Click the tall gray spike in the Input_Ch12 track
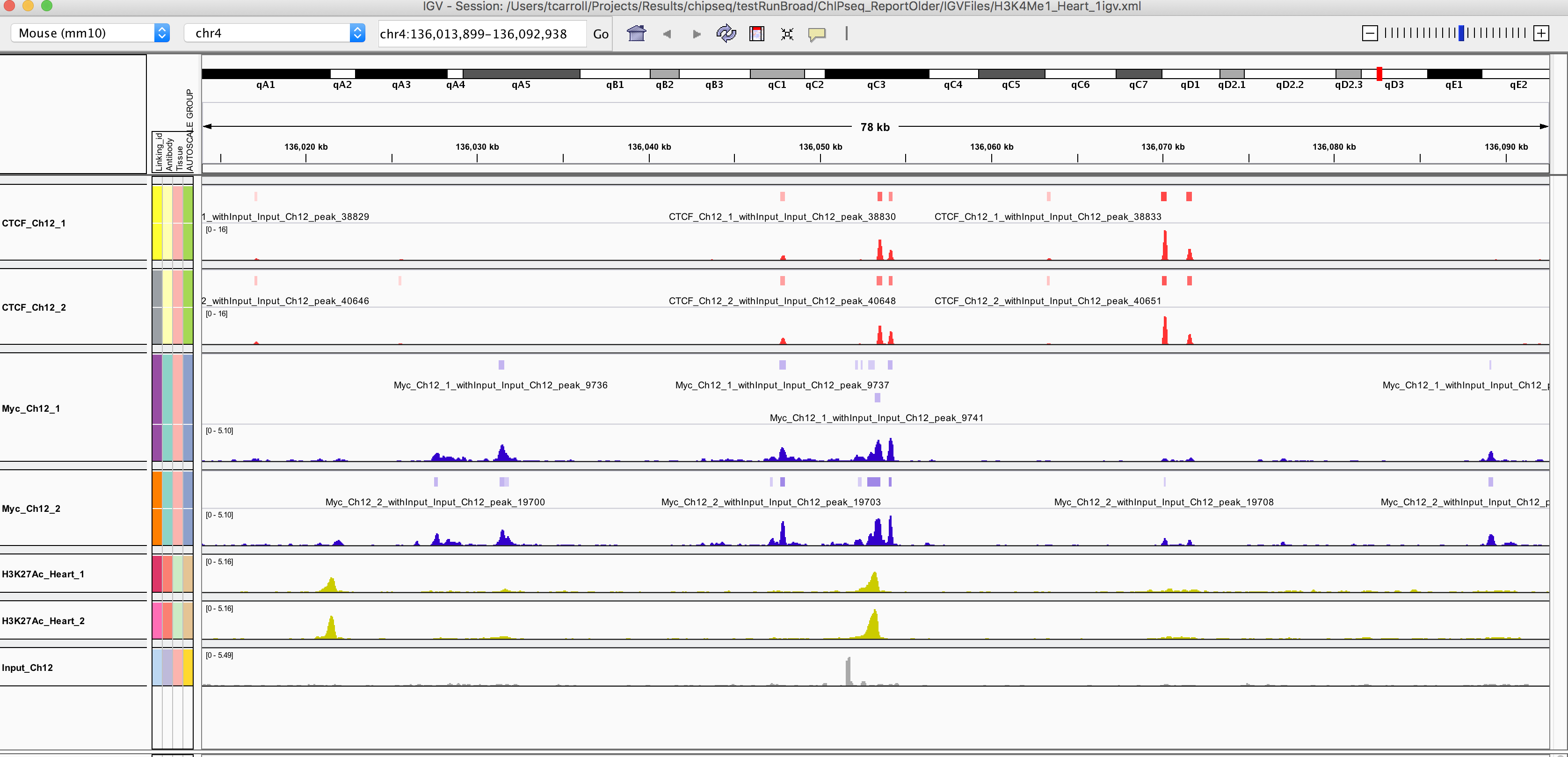The image size is (1568, 757). (848, 671)
